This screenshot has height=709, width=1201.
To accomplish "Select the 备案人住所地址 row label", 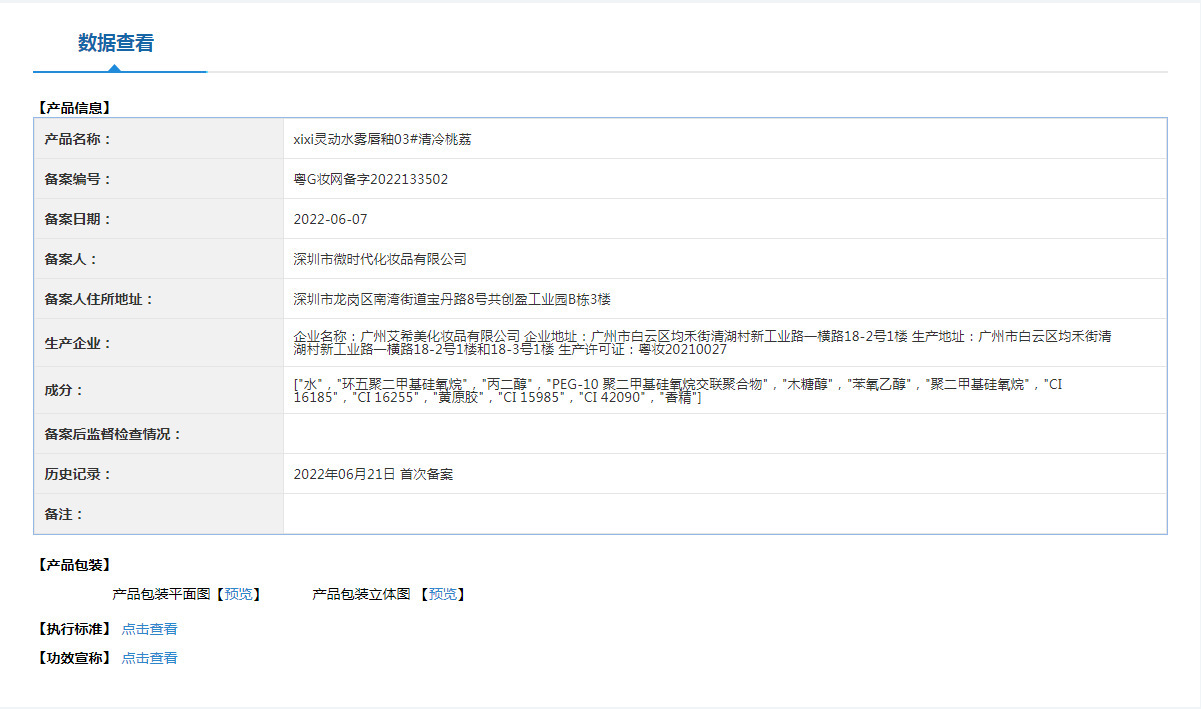I will click(x=99, y=299).
